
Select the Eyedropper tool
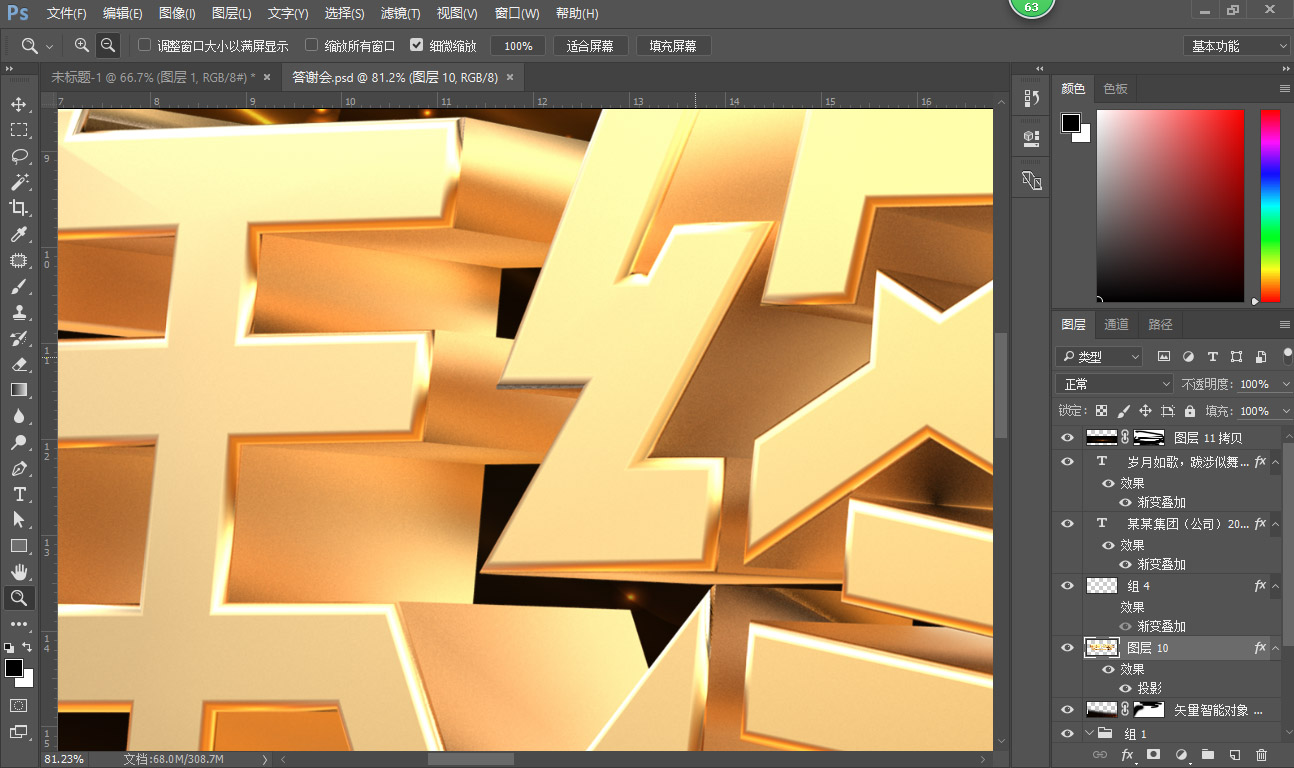click(19, 234)
